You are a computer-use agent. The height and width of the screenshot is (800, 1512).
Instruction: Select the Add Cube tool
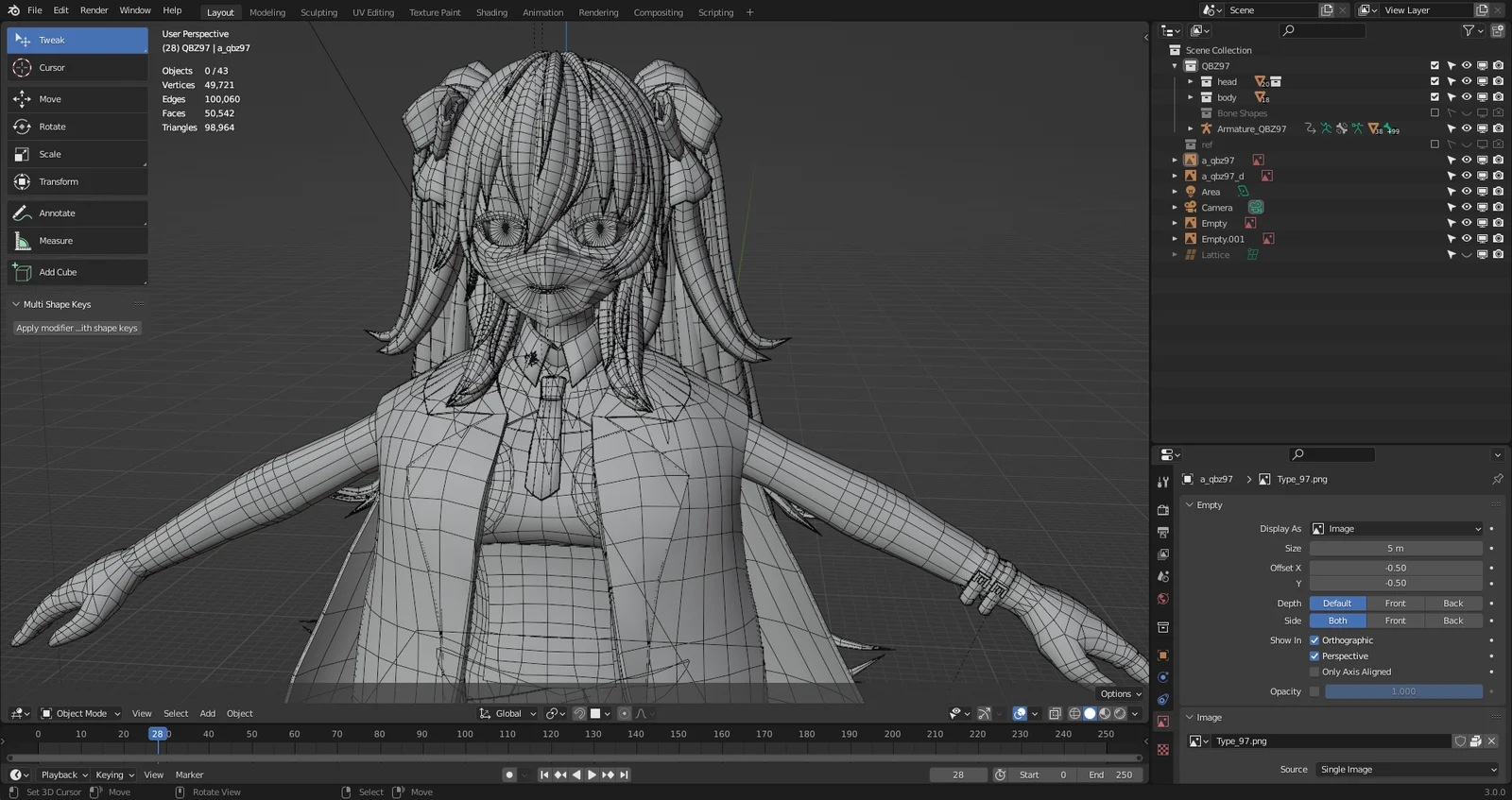(57, 272)
